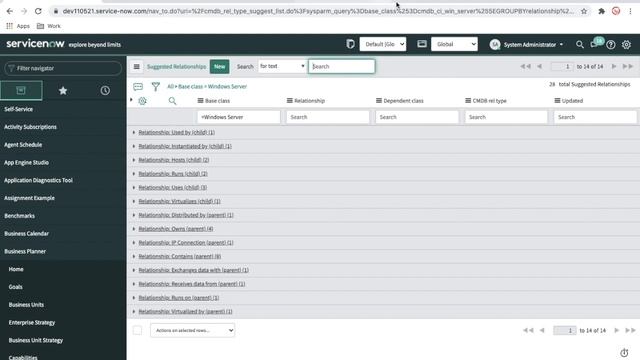Click the update set picker icon

(x=350, y=44)
